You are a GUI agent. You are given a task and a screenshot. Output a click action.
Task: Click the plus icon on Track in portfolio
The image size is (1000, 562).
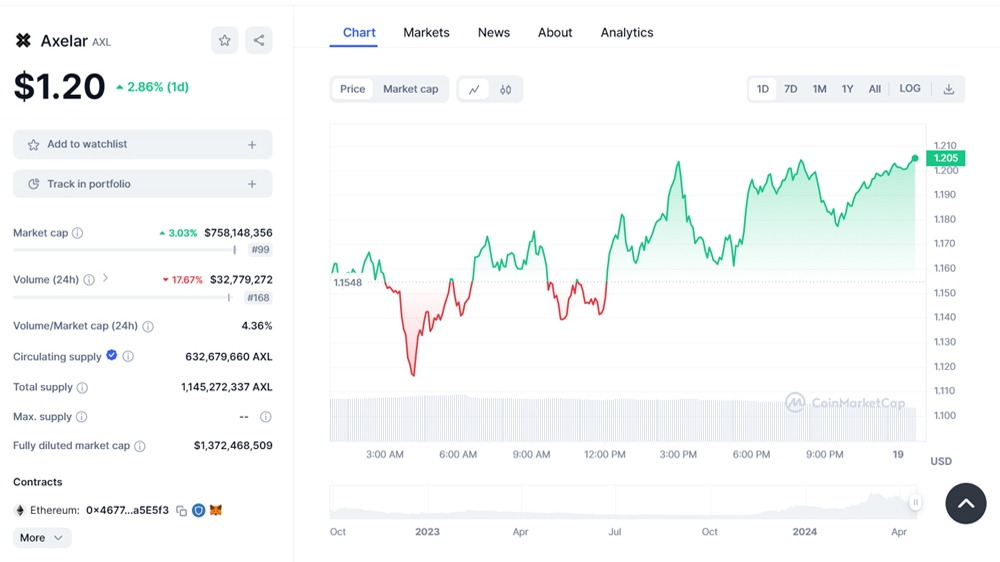(x=252, y=184)
